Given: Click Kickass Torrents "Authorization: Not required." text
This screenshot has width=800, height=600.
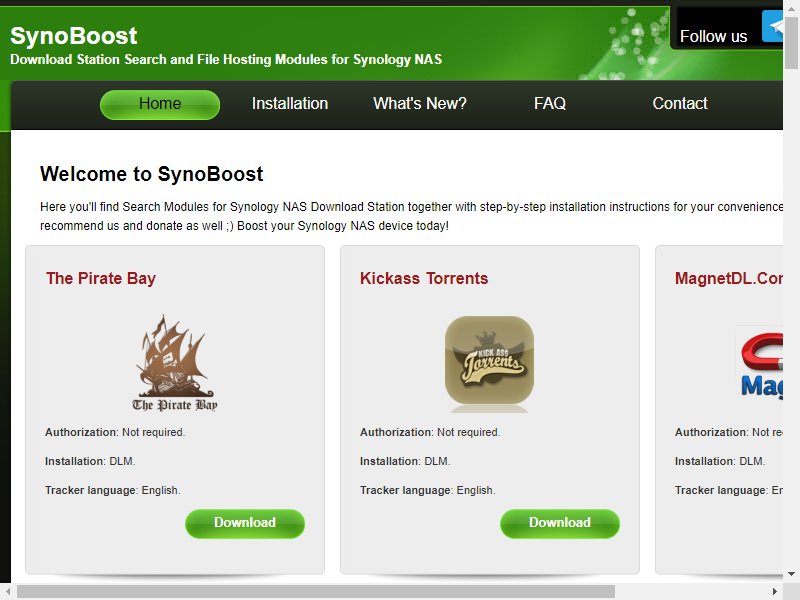Looking at the screenshot, I should click(x=430, y=432).
